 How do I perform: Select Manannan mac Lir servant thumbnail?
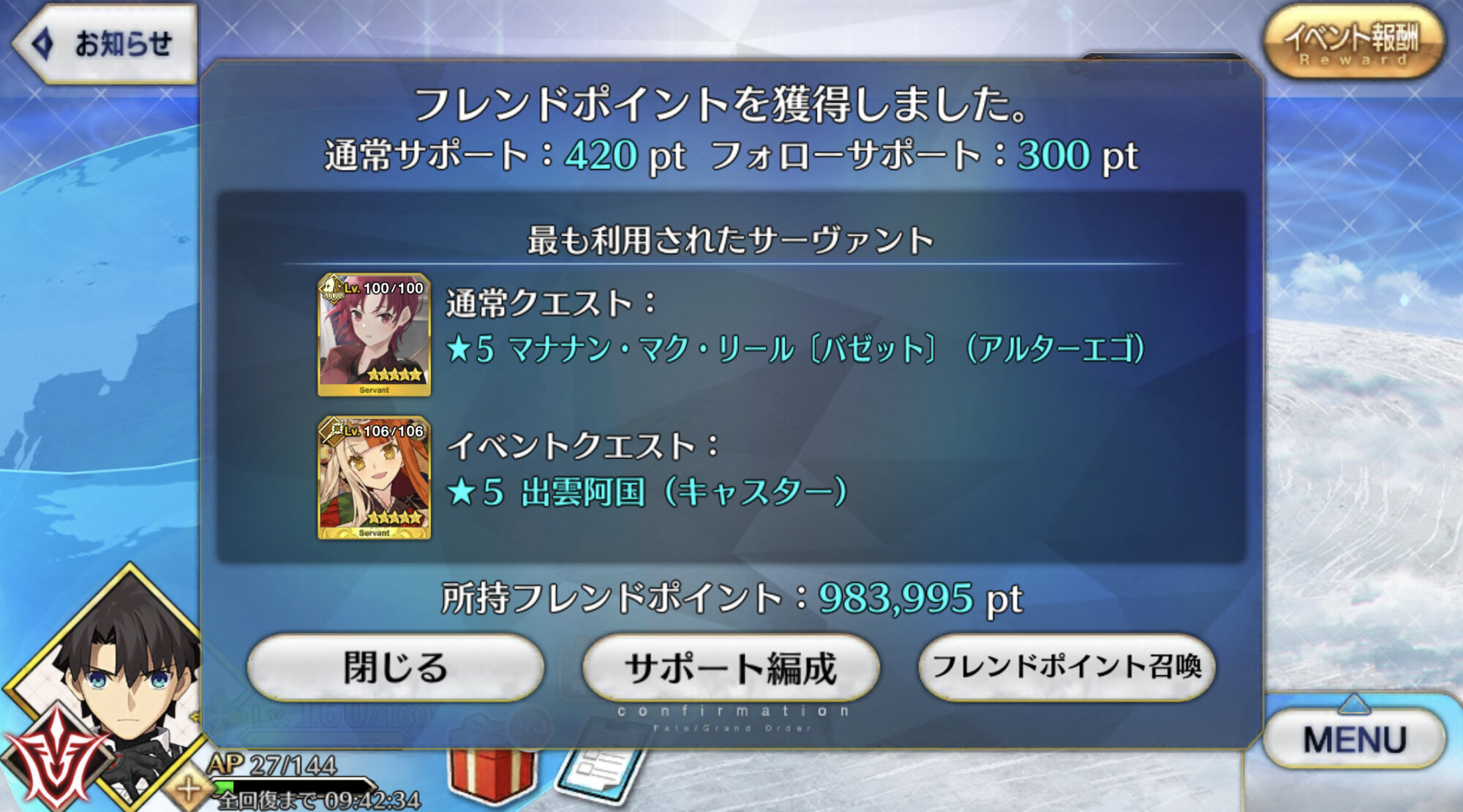pyautogui.click(x=374, y=335)
